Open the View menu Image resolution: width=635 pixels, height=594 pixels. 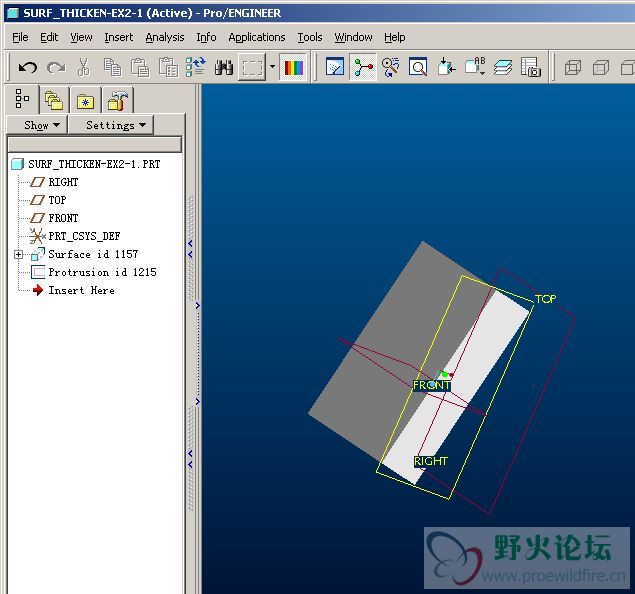[81, 37]
